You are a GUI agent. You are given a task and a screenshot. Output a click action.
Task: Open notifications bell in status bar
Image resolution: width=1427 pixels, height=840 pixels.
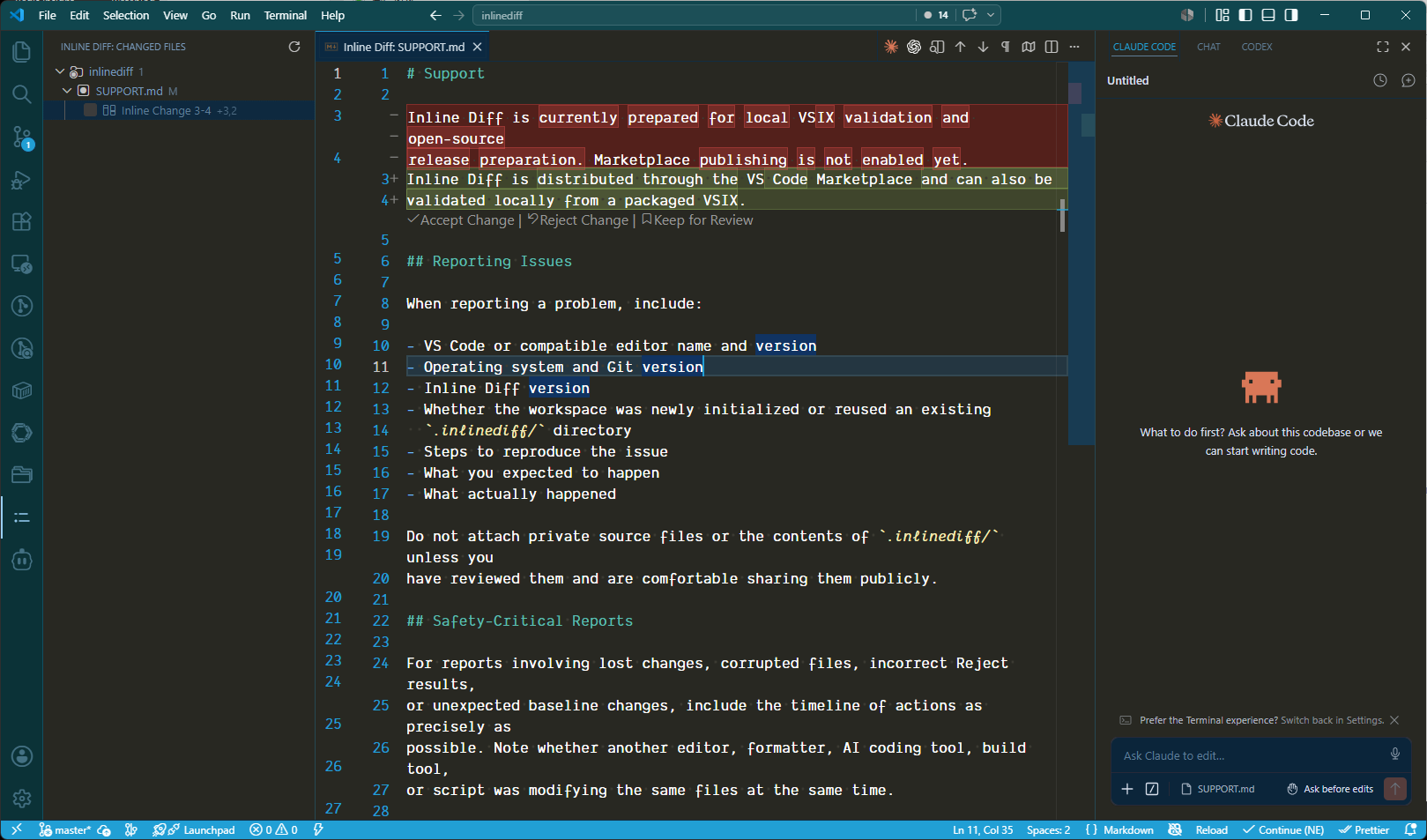click(1410, 829)
